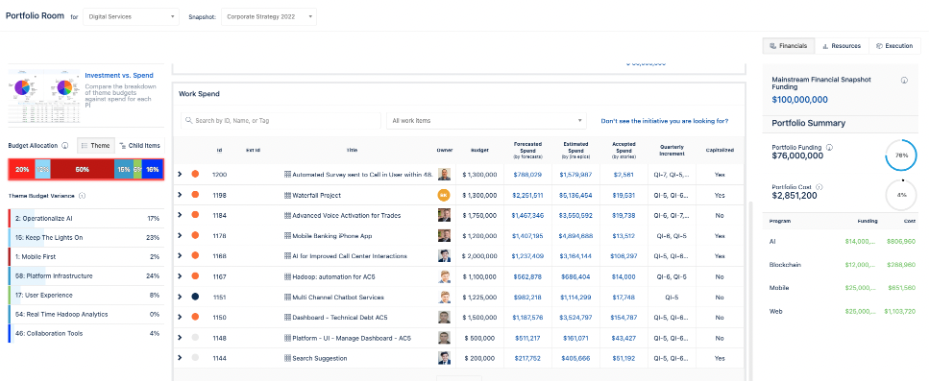The height and width of the screenshot is (381, 929).
Task: Select the 46: Collaboration Tools theme
Action: [86, 334]
